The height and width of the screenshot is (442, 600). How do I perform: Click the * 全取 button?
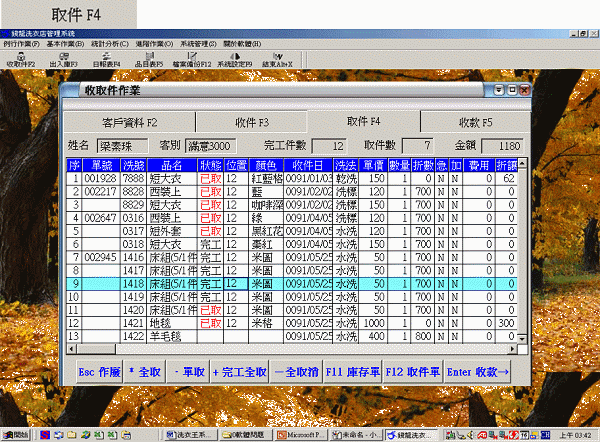pos(145,372)
